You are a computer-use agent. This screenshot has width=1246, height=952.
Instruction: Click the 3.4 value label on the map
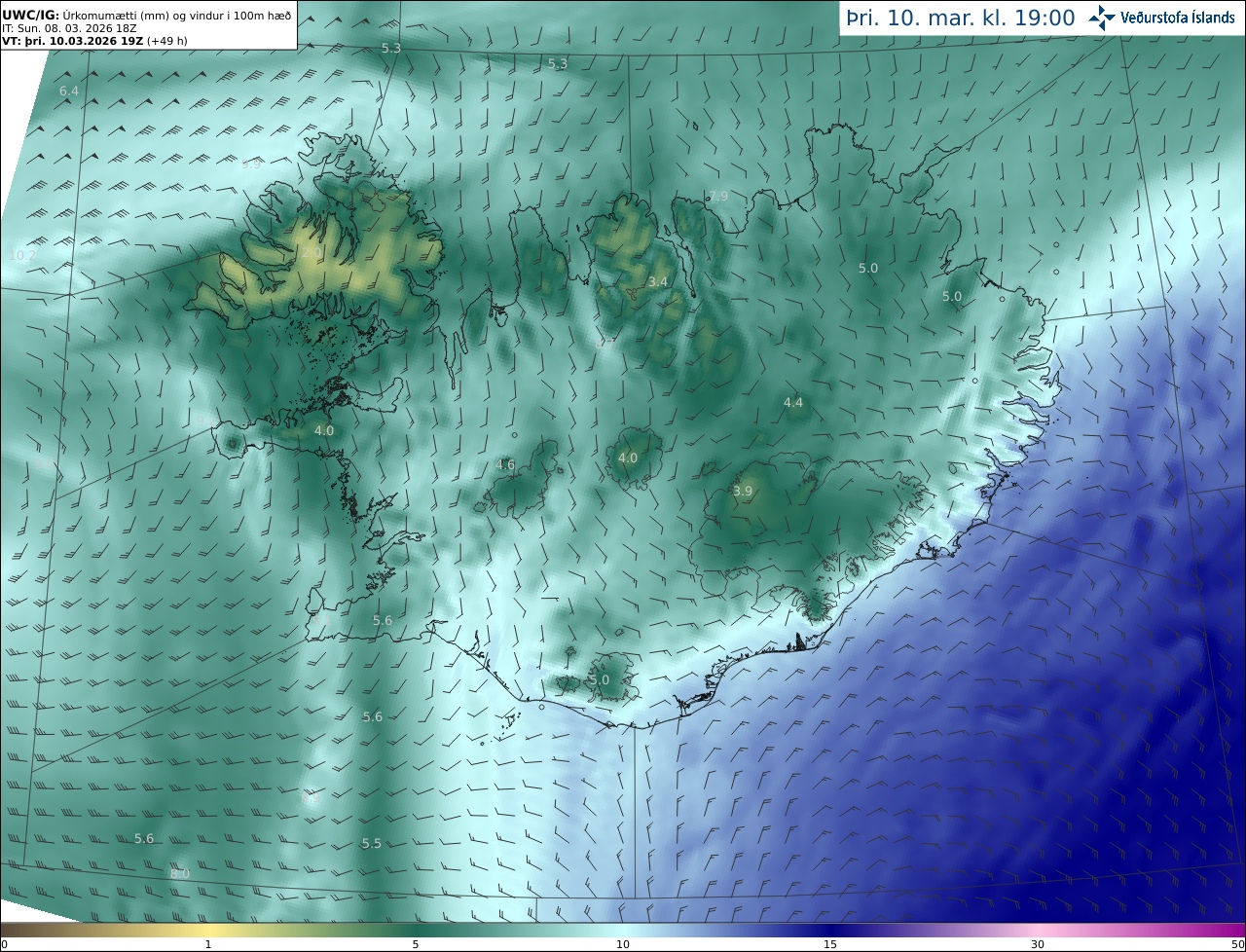[658, 281]
